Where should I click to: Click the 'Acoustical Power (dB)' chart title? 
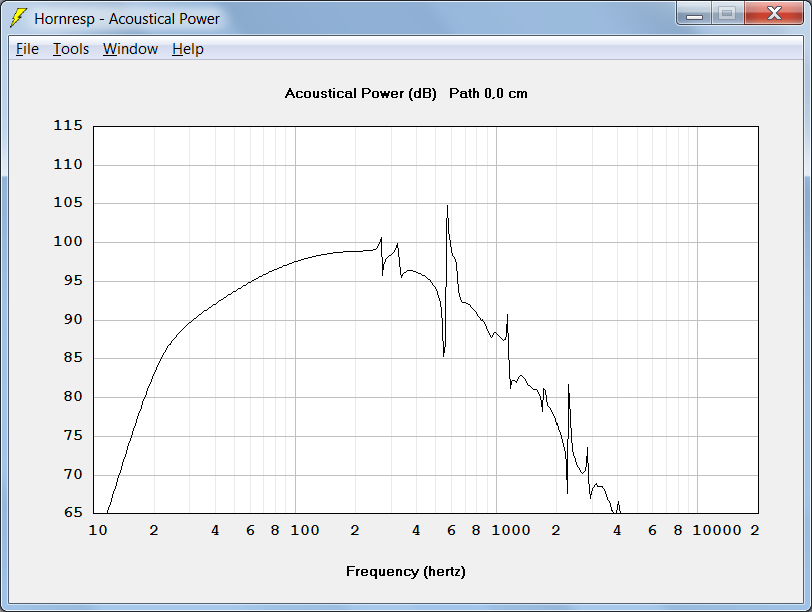pyautogui.click(x=360, y=93)
